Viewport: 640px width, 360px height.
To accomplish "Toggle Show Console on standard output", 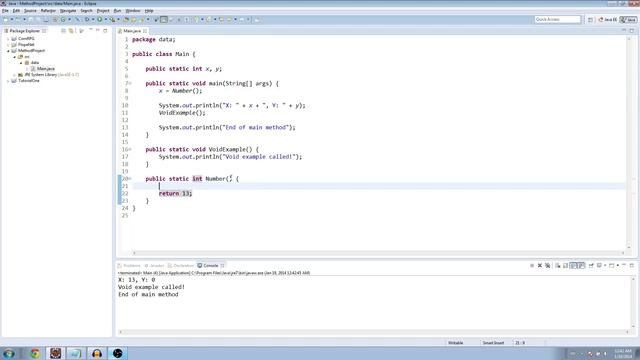I will [x=573, y=266].
